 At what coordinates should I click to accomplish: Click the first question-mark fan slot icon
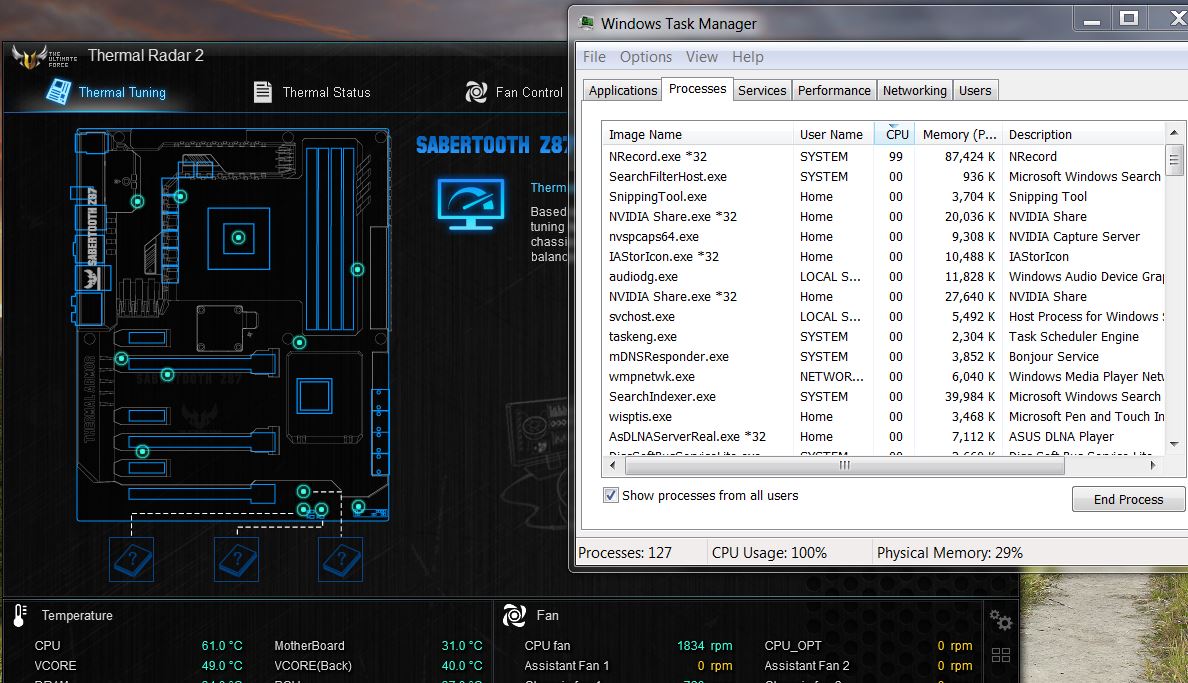[x=131, y=559]
